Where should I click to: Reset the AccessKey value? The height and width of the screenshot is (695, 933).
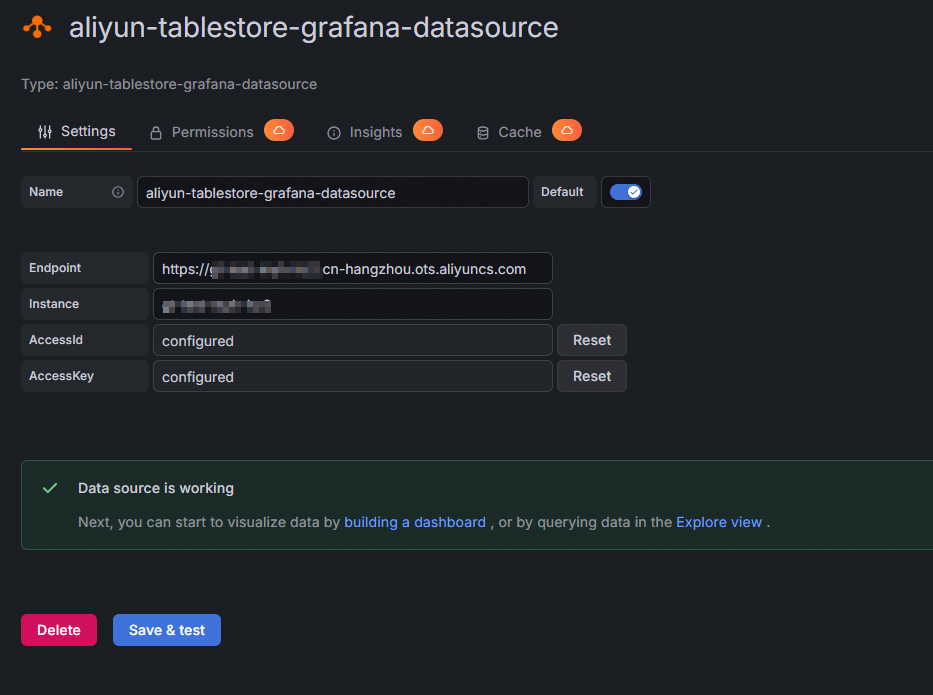592,376
